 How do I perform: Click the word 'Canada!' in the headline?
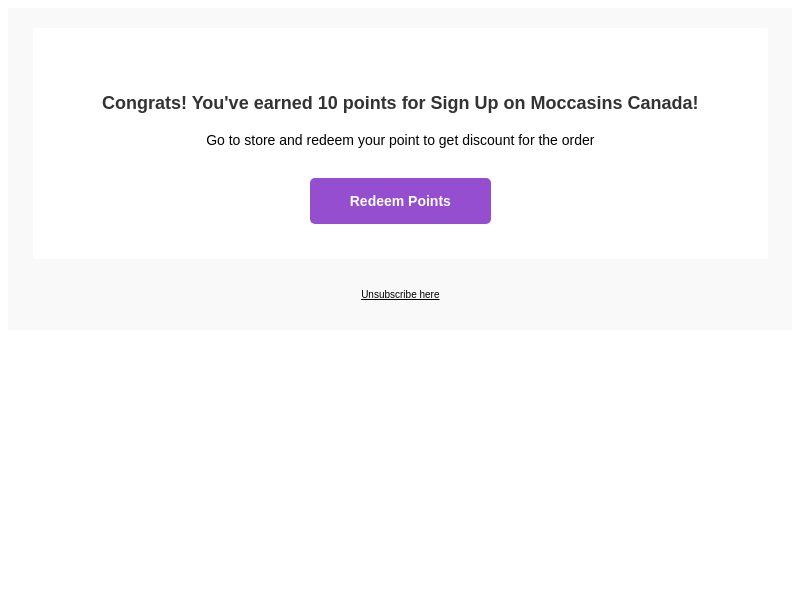pyautogui.click(x=663, y=103)
